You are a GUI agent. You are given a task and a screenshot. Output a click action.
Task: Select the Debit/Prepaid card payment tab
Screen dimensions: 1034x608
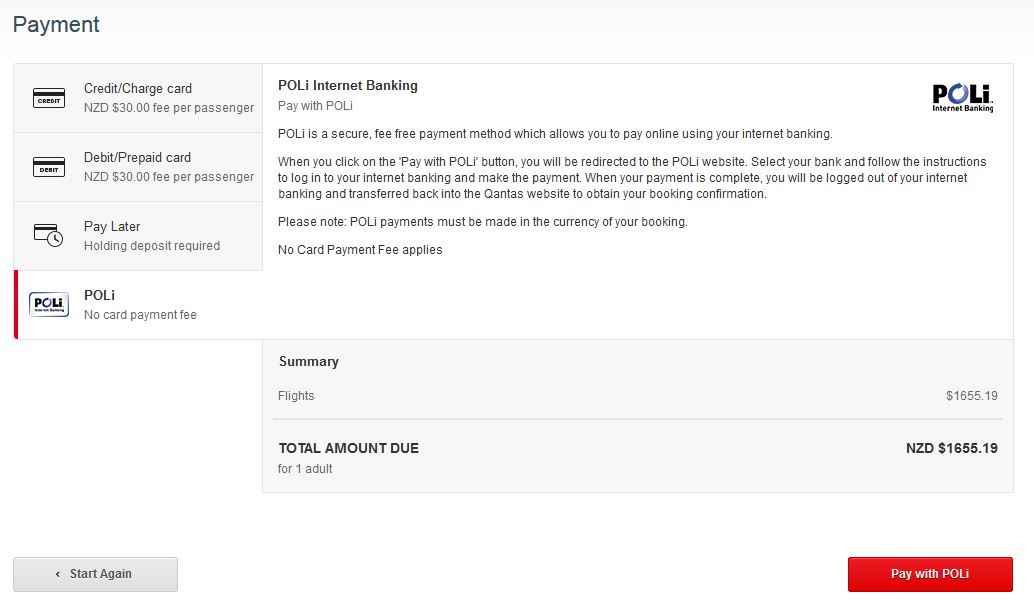tap(138, 167)
